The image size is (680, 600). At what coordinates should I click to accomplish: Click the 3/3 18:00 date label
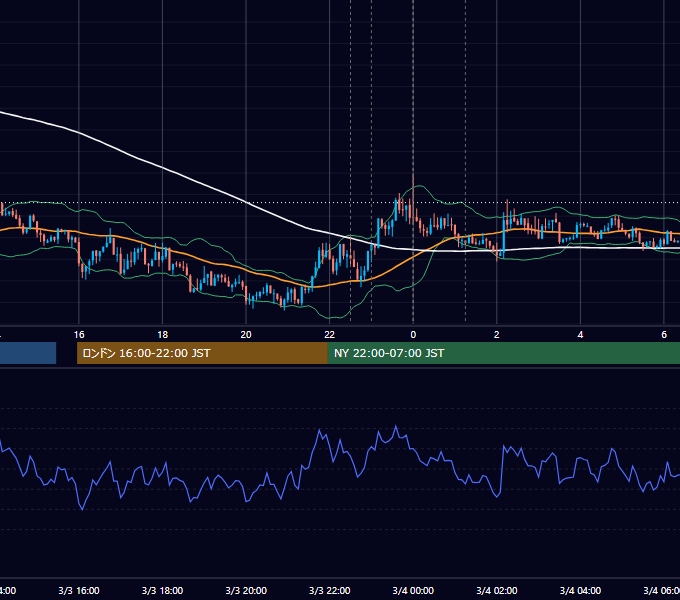[163, 591]
